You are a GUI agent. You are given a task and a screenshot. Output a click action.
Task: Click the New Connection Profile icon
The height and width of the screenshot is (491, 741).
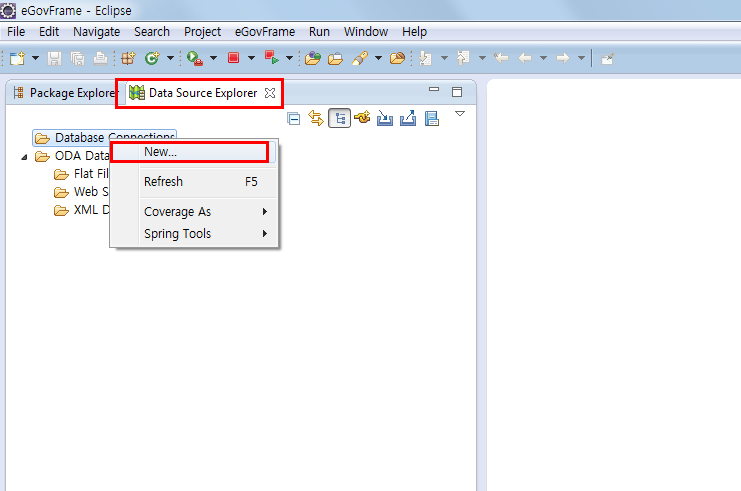(362, 118)
